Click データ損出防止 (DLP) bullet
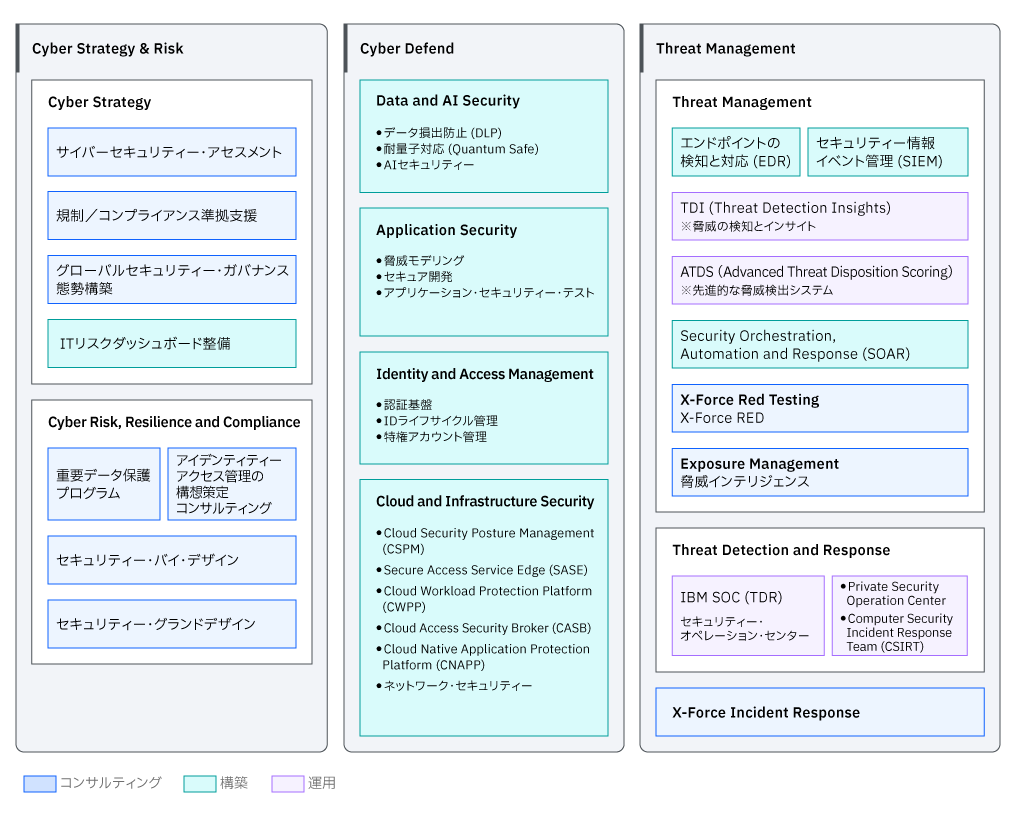This screenshot has width=1016, height=816. coord(439,133)
